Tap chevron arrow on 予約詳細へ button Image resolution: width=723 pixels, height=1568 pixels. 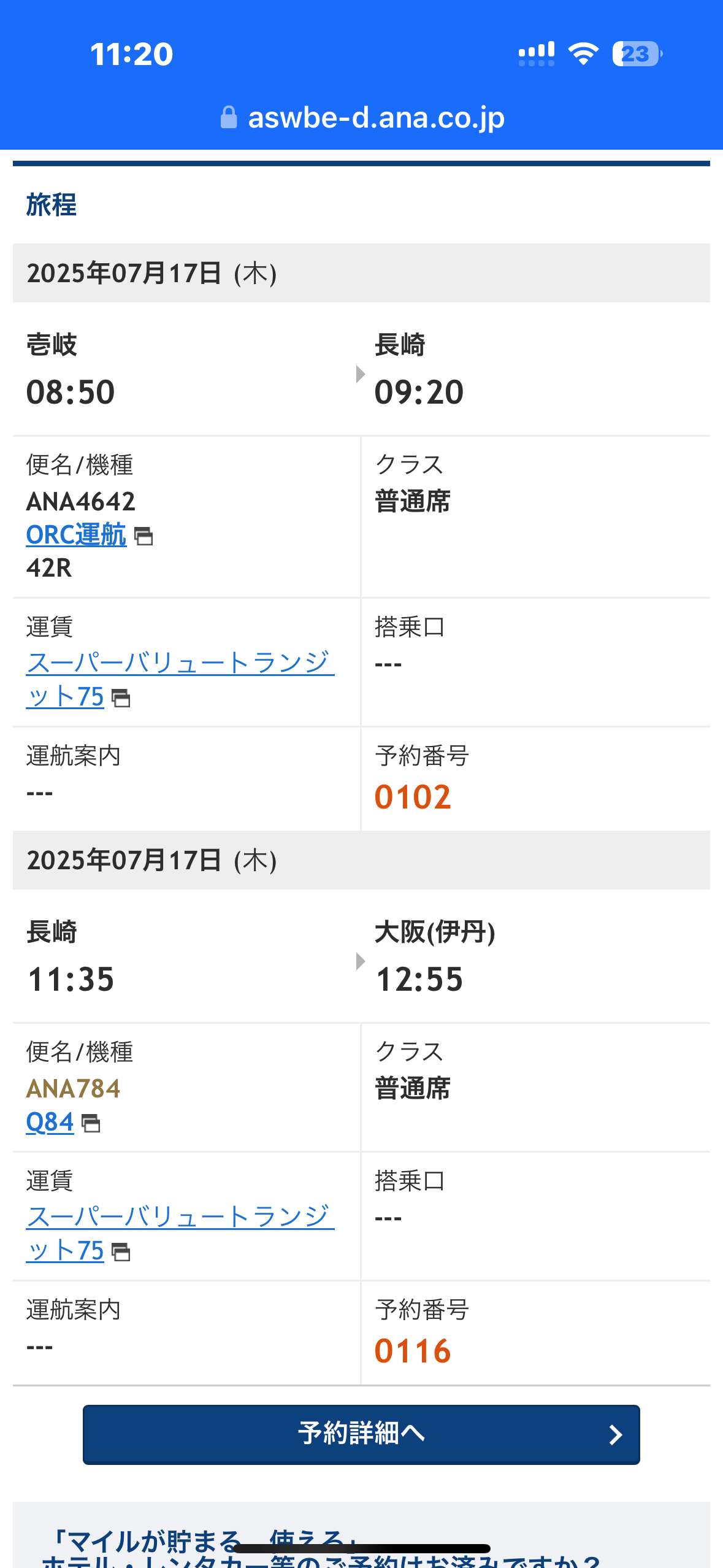coord(616,1434)
